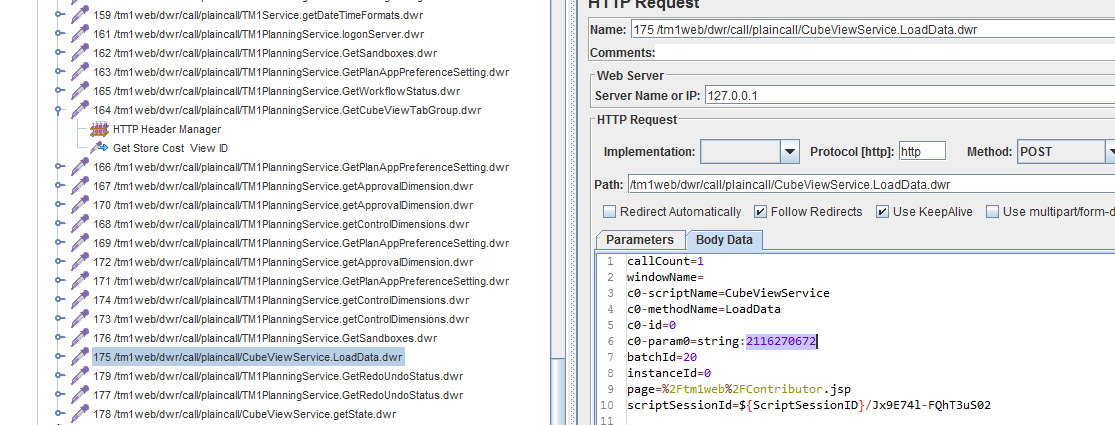Click the Path input field
1115x425 pixels.
tap(871, 185)
